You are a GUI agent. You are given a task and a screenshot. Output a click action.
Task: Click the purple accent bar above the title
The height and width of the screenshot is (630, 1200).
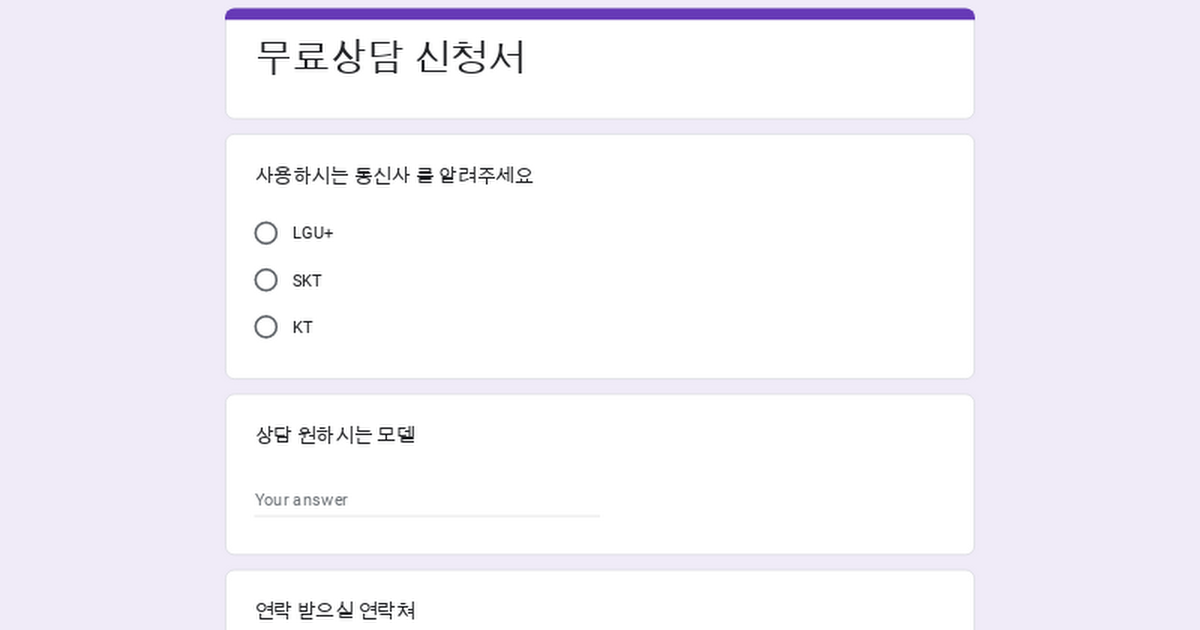tap(600, 14)
